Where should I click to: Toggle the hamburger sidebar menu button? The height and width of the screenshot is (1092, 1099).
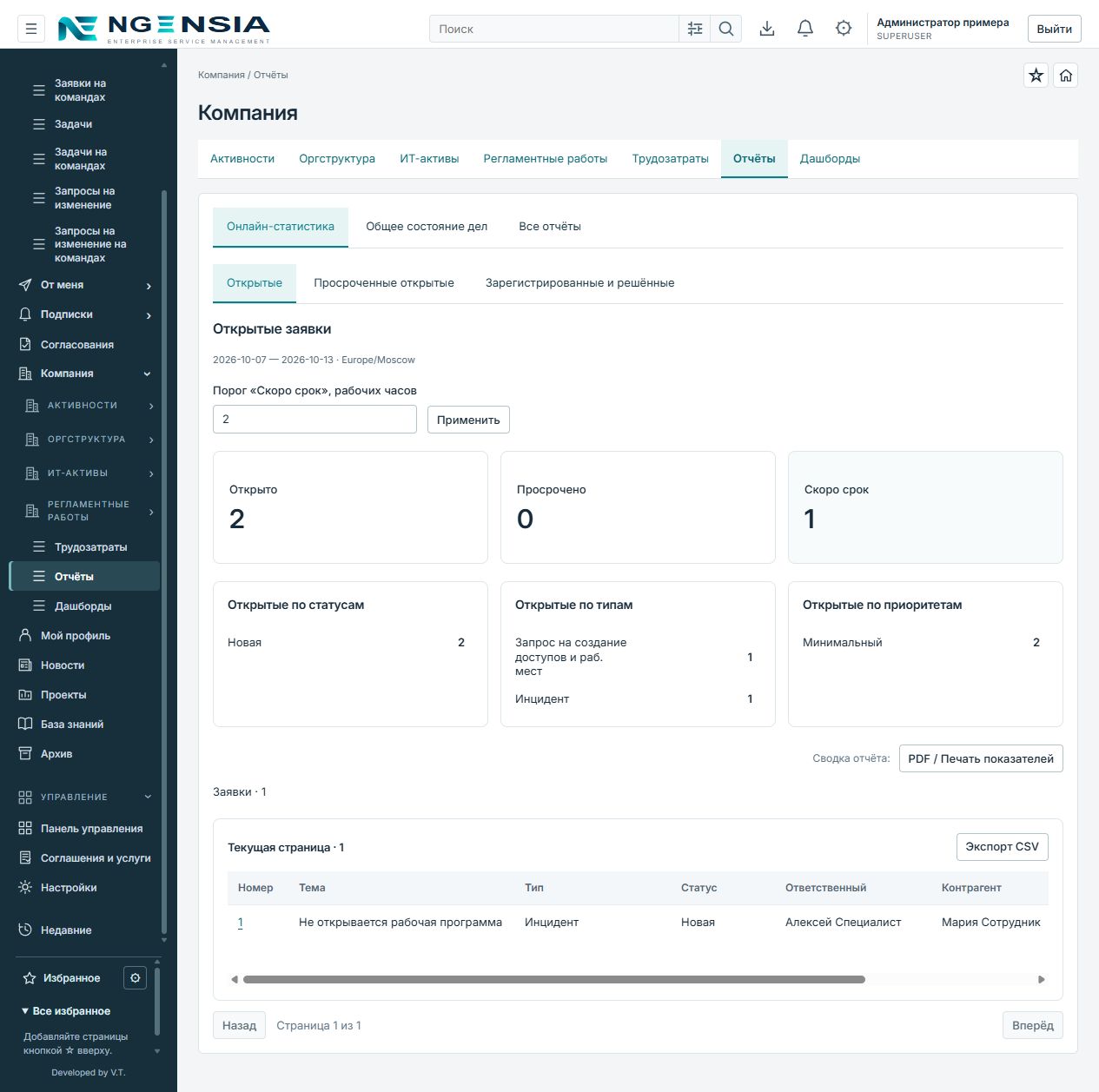pos(31,29)
